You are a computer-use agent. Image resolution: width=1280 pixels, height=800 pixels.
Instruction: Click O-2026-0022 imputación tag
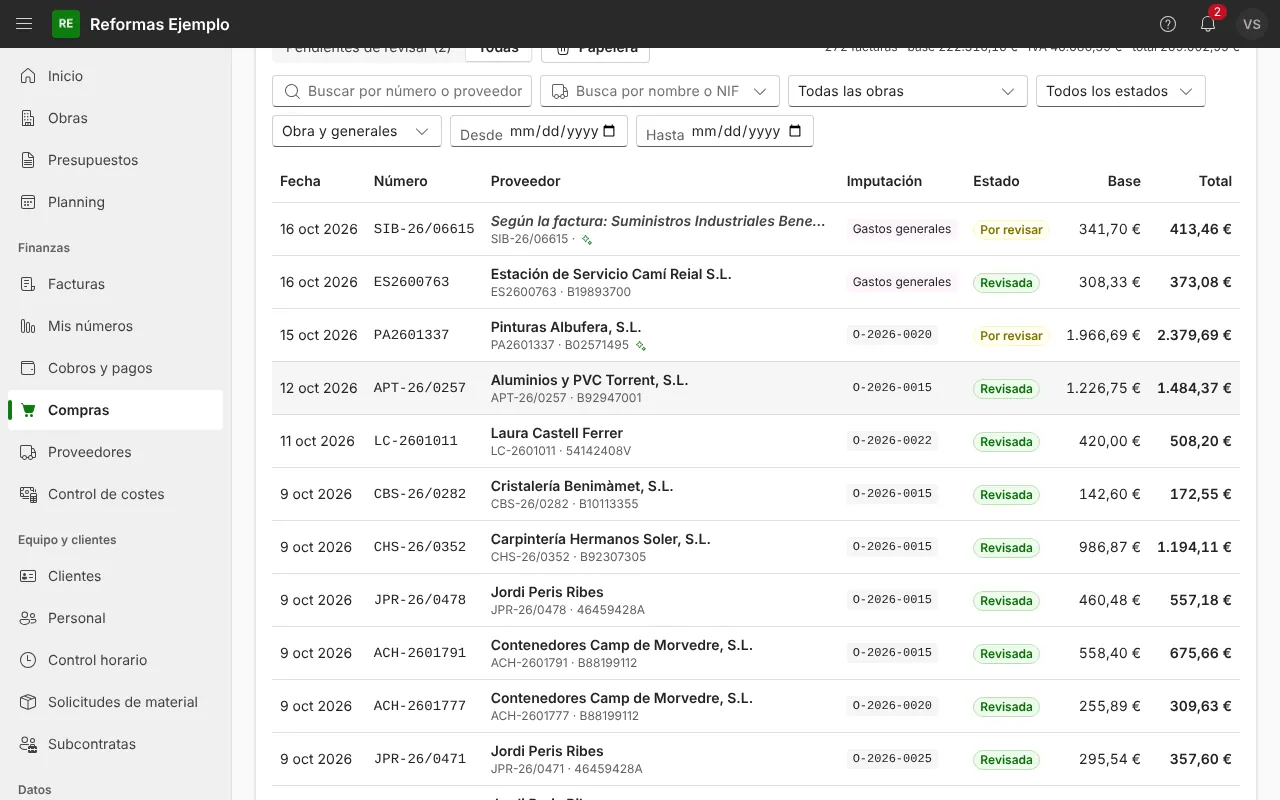coord(892,441)
